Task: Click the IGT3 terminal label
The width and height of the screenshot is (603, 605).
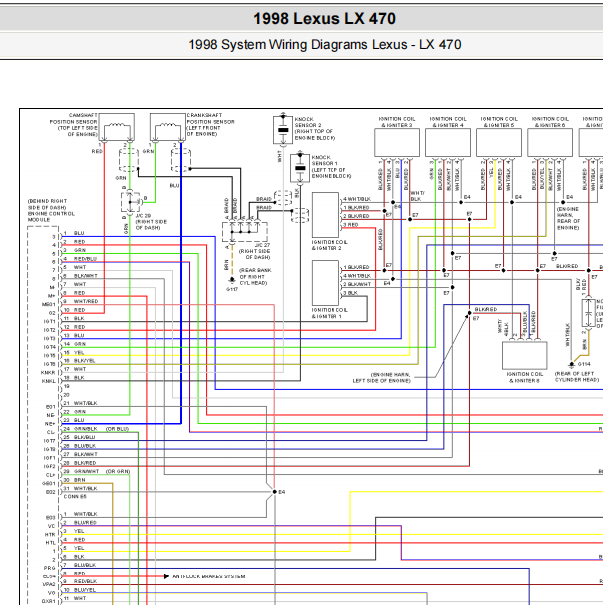Action: coord(49,338)
